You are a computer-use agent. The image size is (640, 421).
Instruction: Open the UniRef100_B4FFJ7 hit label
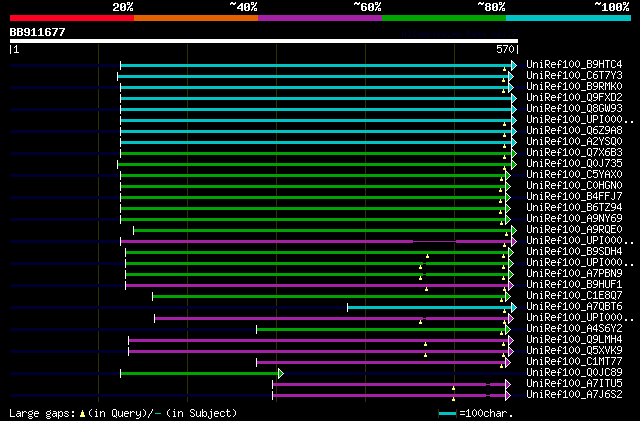(x=574, y=196)
